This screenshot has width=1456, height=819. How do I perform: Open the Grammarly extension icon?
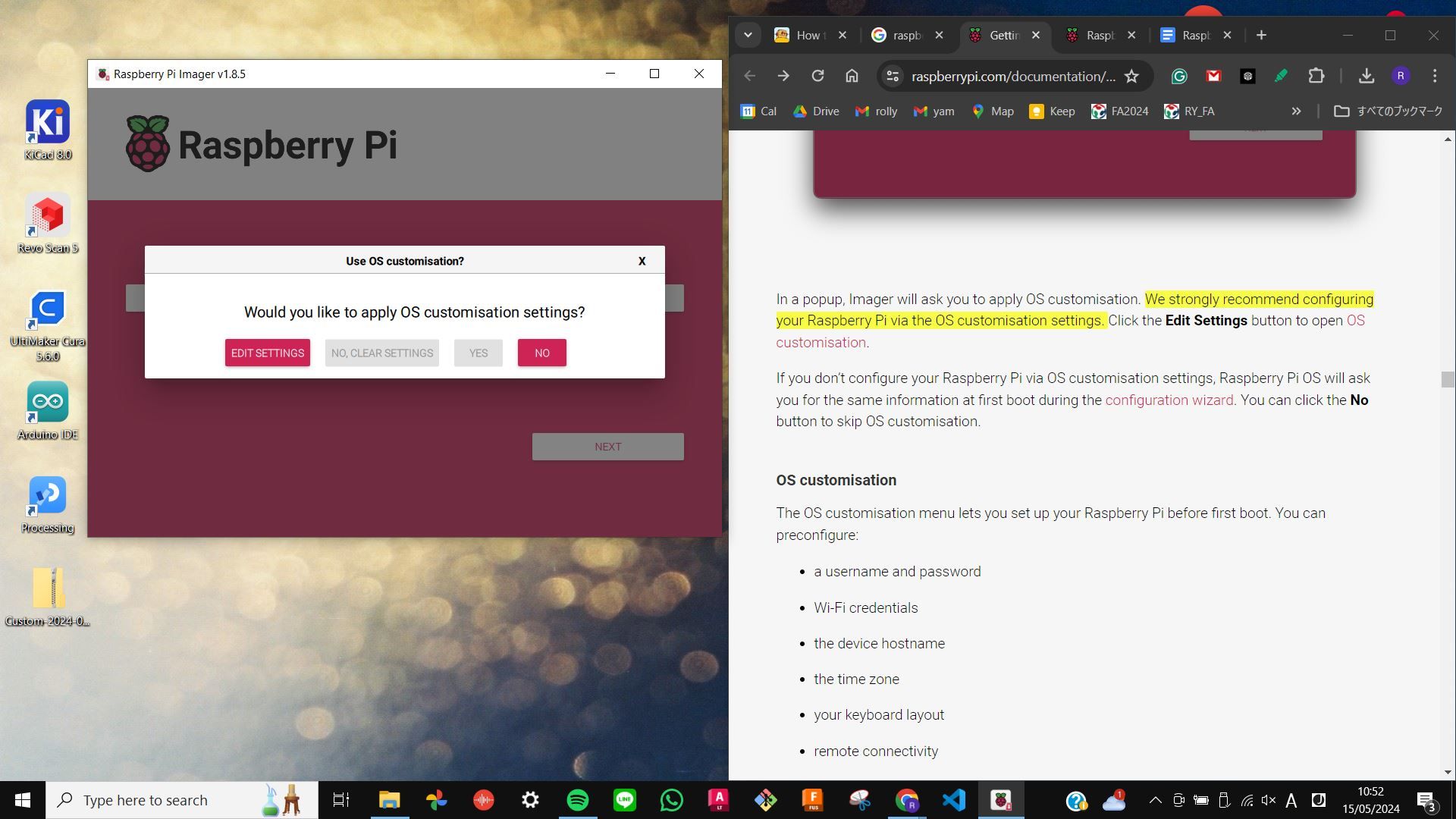click(x=1178, y=76)
